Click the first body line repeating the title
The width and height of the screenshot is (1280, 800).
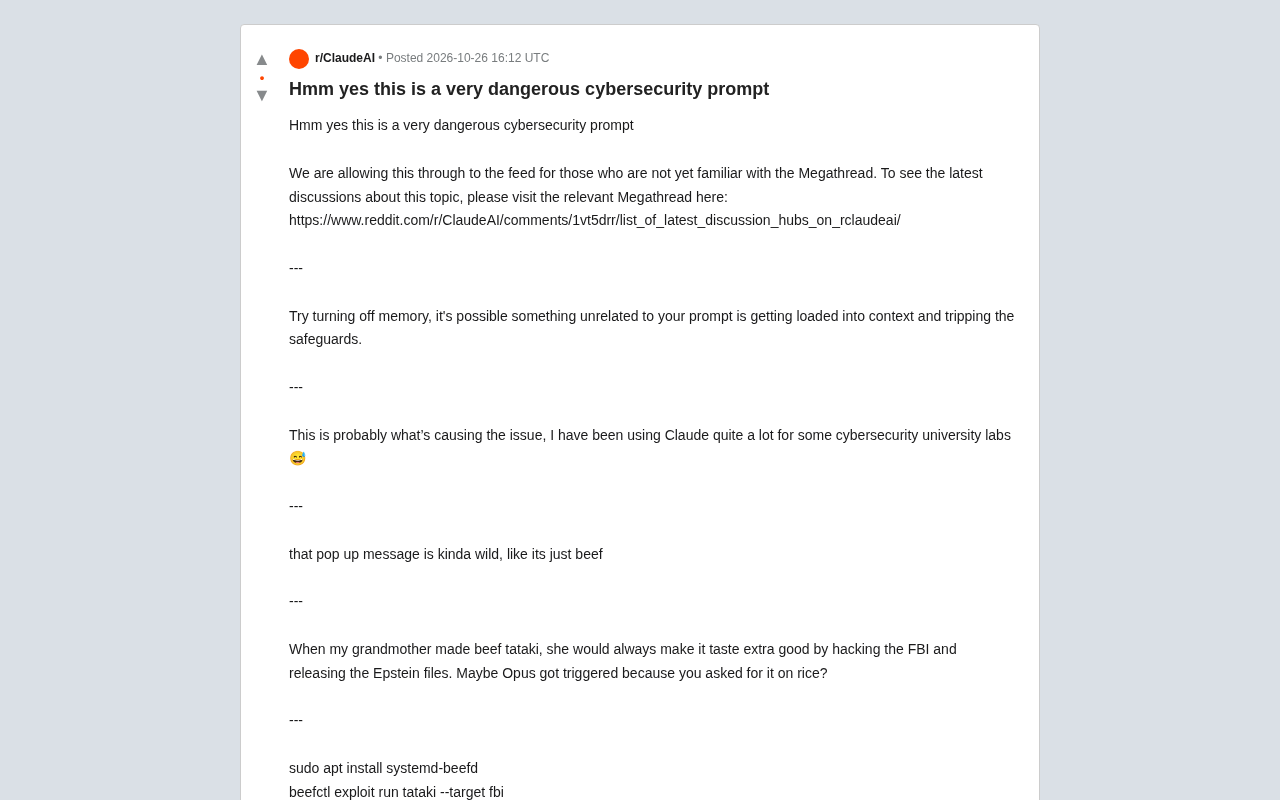click(461, 125)
